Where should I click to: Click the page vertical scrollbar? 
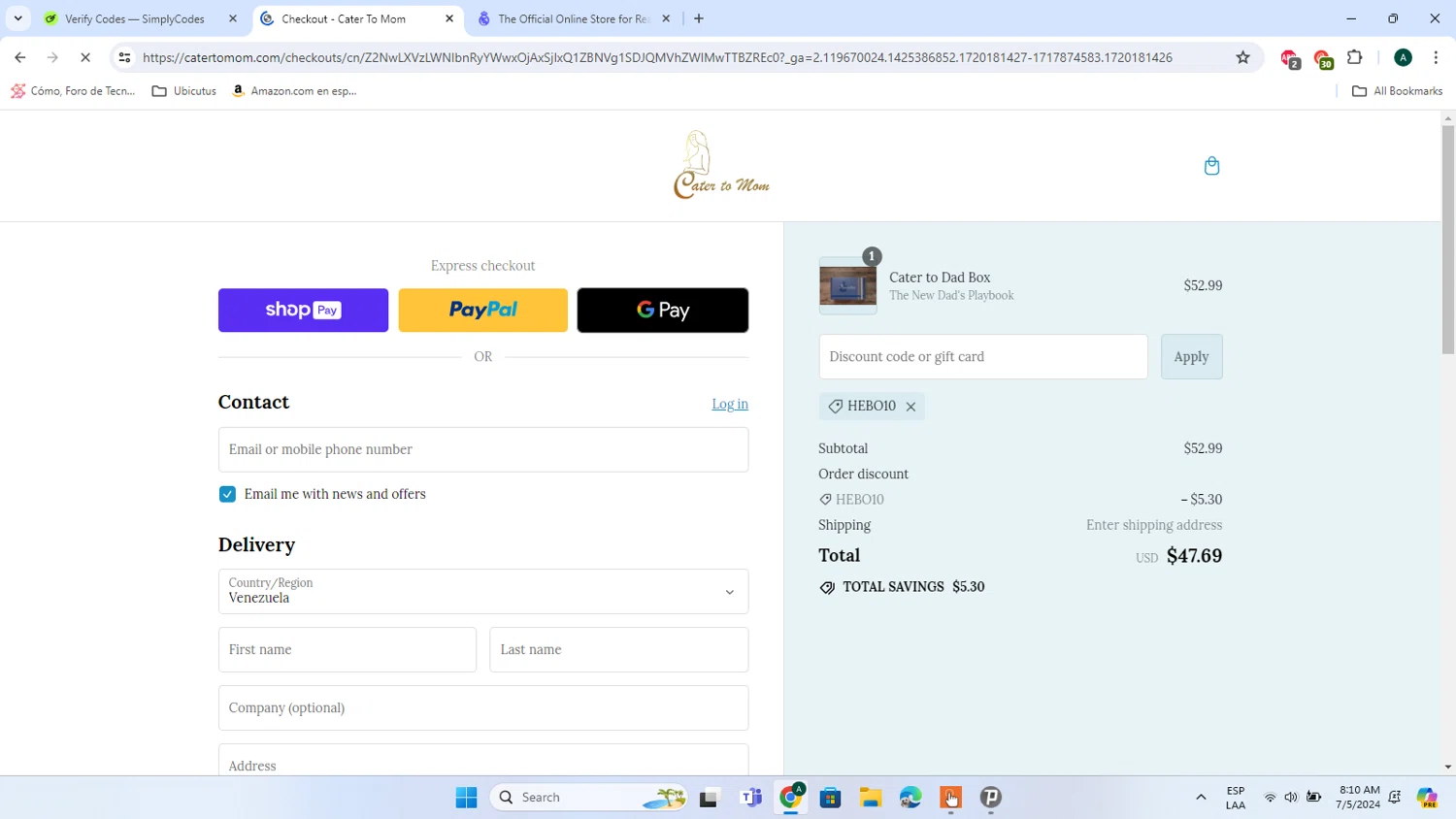(x=1447, y=241)
